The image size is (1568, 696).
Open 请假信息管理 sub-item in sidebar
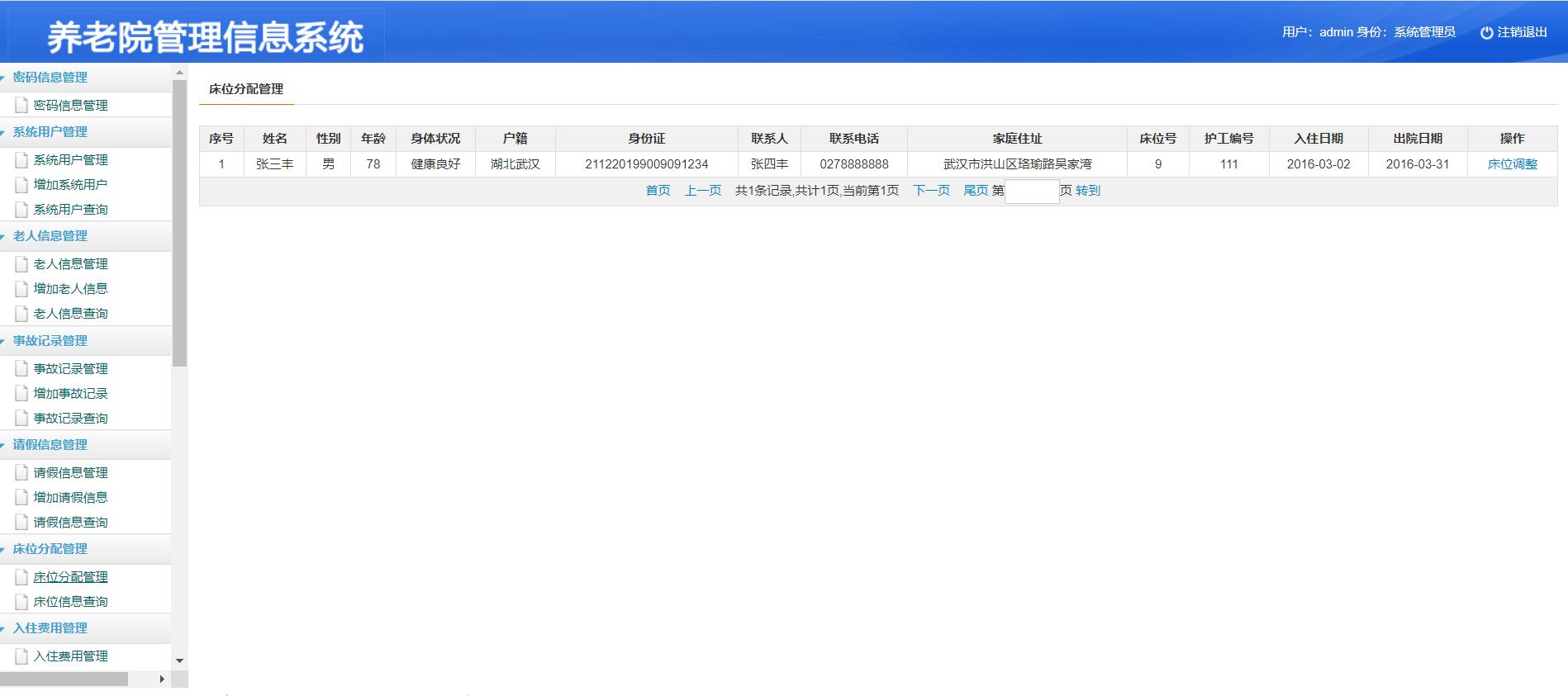coord(70,472)
